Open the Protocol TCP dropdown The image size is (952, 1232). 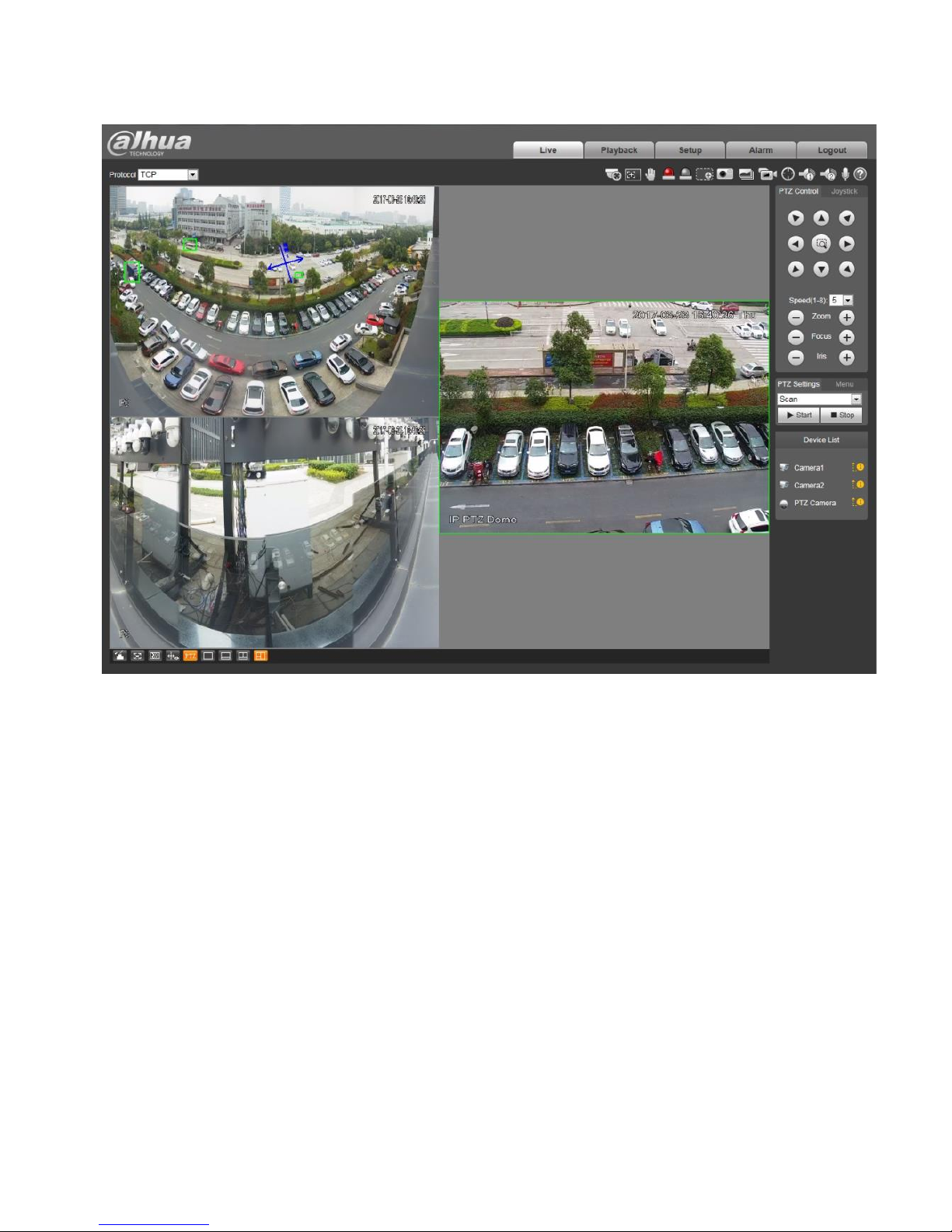coord(169,175)
